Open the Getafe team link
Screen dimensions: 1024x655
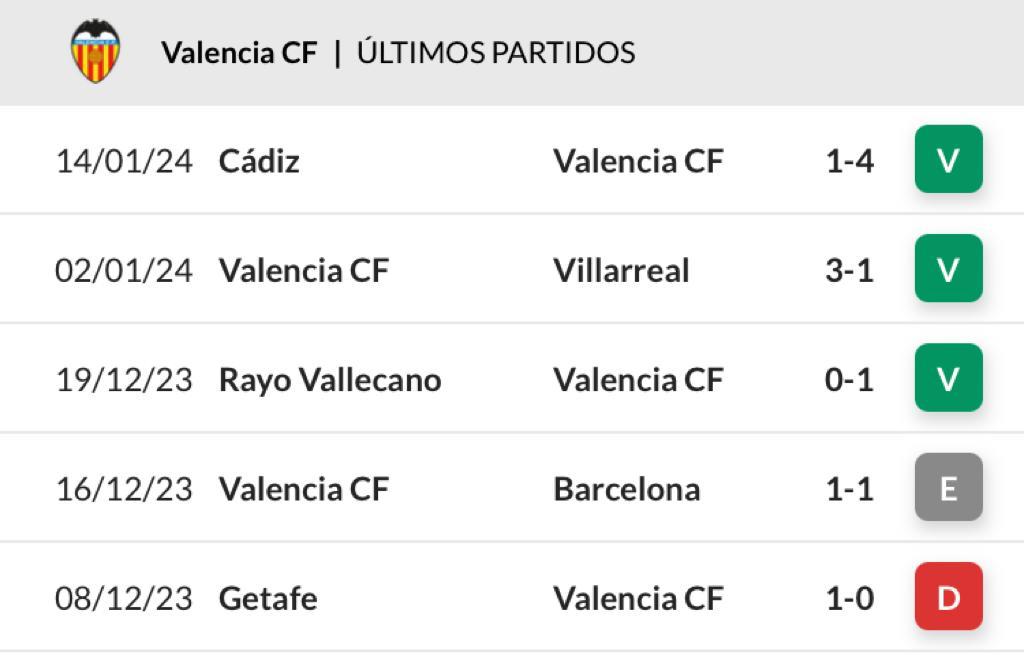coord(268,598)
